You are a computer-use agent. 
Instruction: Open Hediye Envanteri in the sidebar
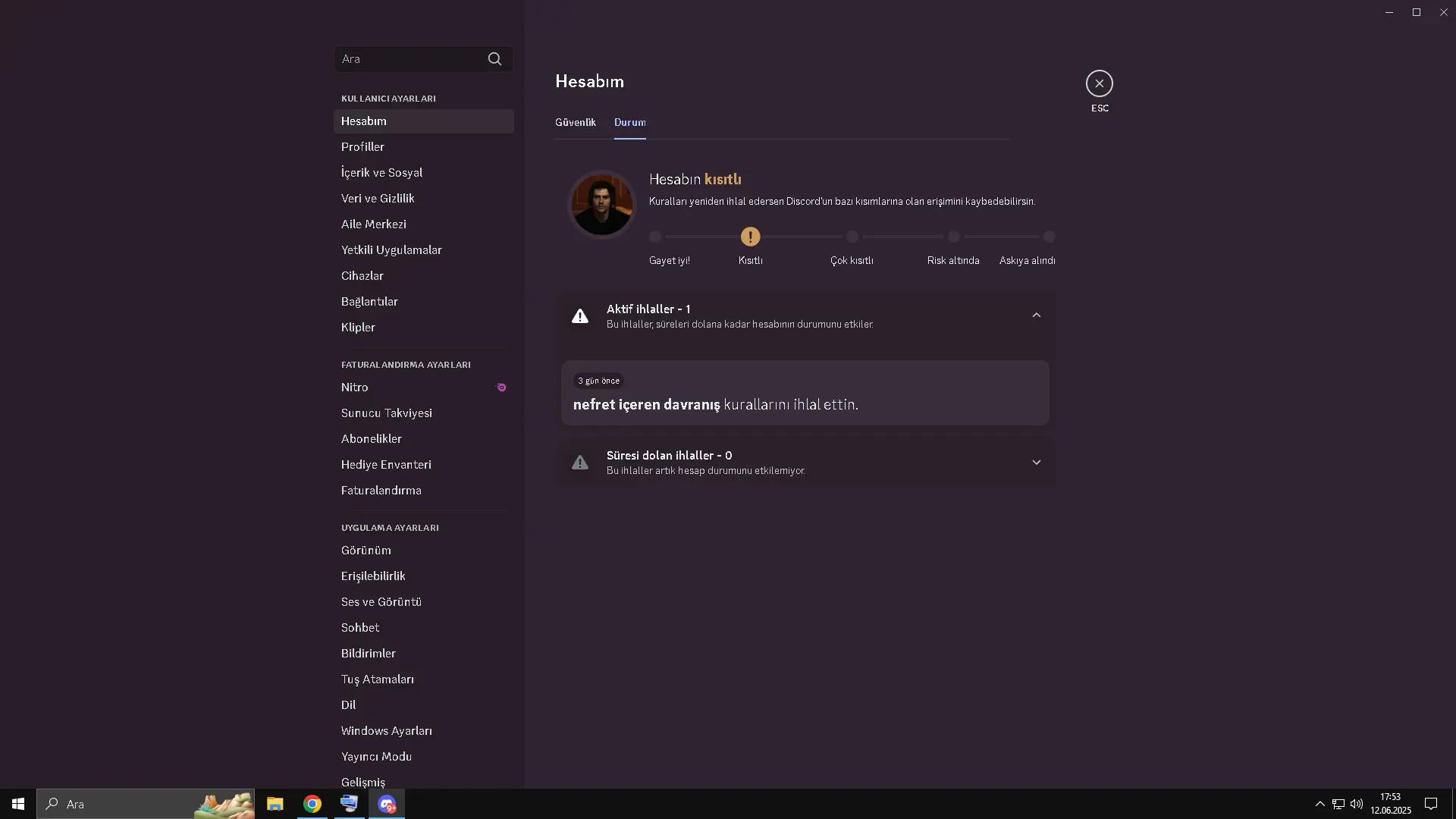(x=424, y=465)
